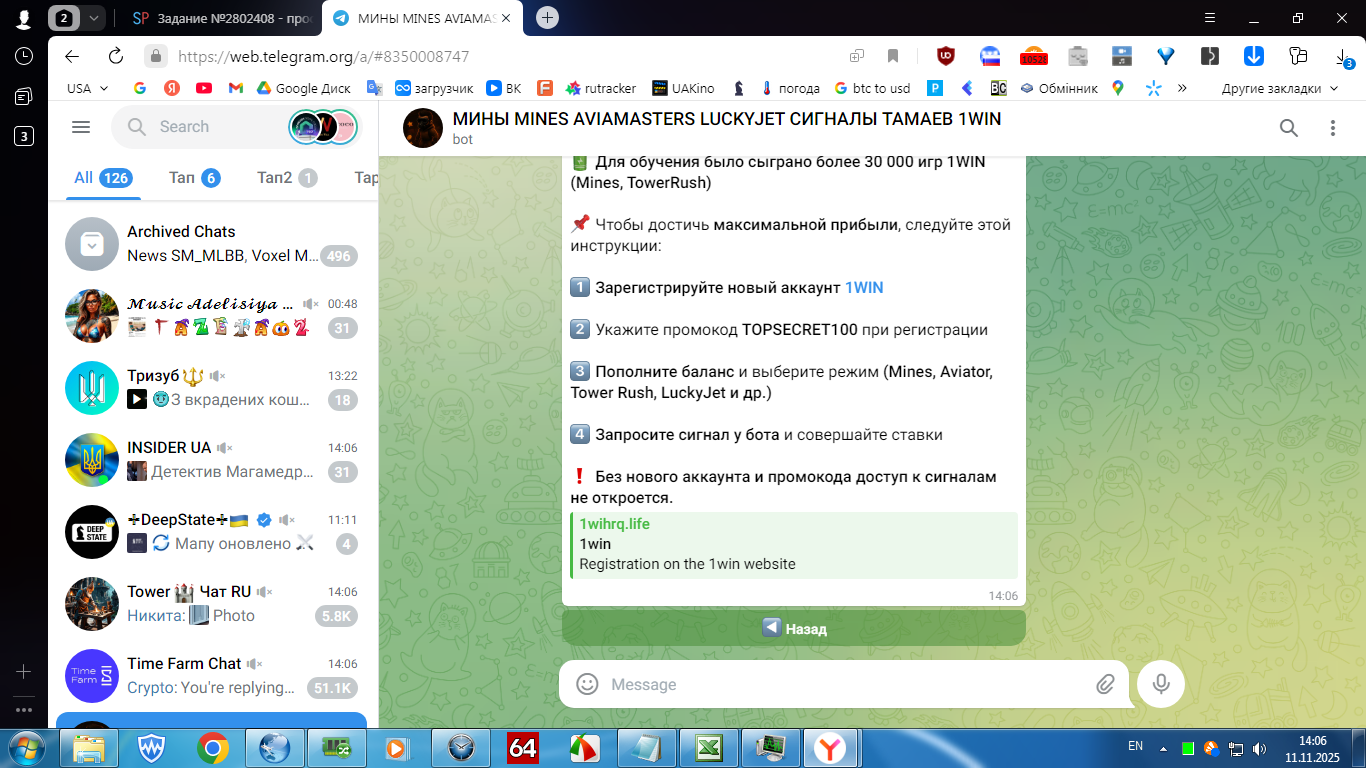Open the DeepState chat
This screenshot has height=768, width=1366.
212,532
